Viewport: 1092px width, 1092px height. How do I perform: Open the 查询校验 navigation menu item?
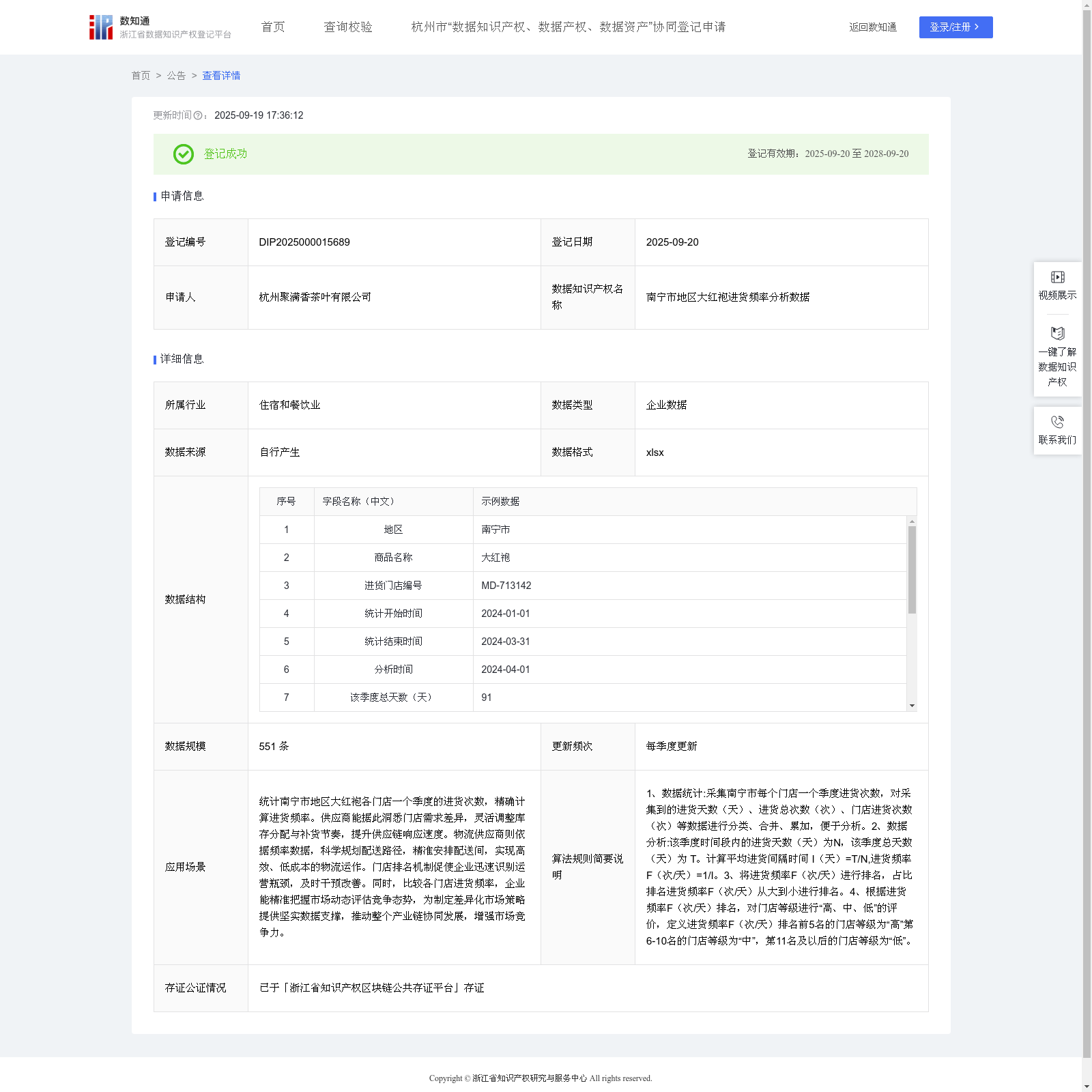click(x=348, y=27)
